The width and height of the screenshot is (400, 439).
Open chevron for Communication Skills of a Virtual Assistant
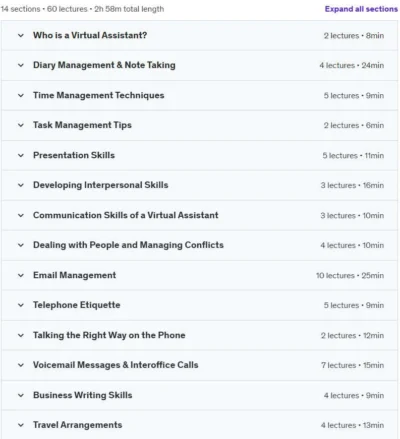pyautogui.click(x=21, y=215)
